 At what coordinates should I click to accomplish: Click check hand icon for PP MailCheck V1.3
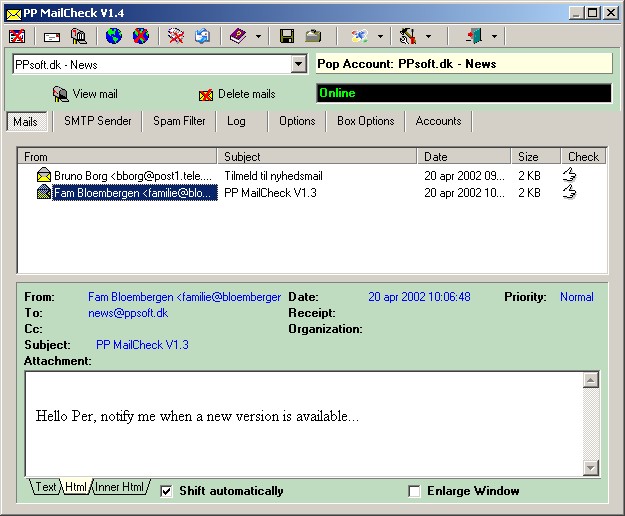tap(569, 192)
